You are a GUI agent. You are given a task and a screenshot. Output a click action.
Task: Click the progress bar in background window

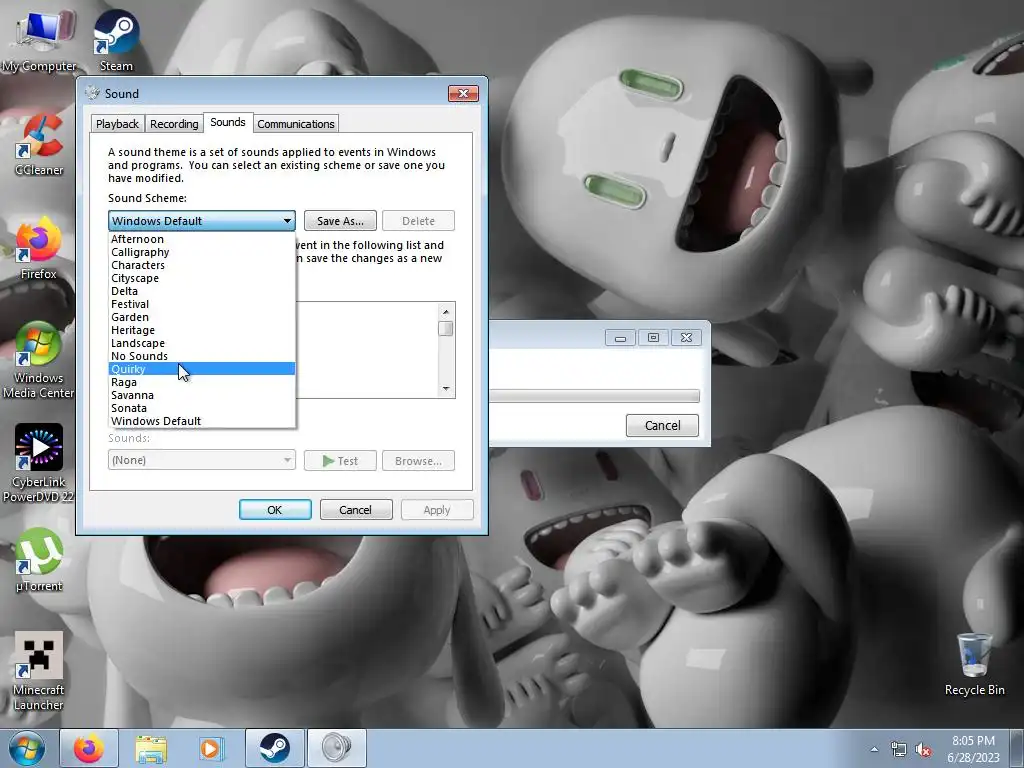[x=595, y=396]
